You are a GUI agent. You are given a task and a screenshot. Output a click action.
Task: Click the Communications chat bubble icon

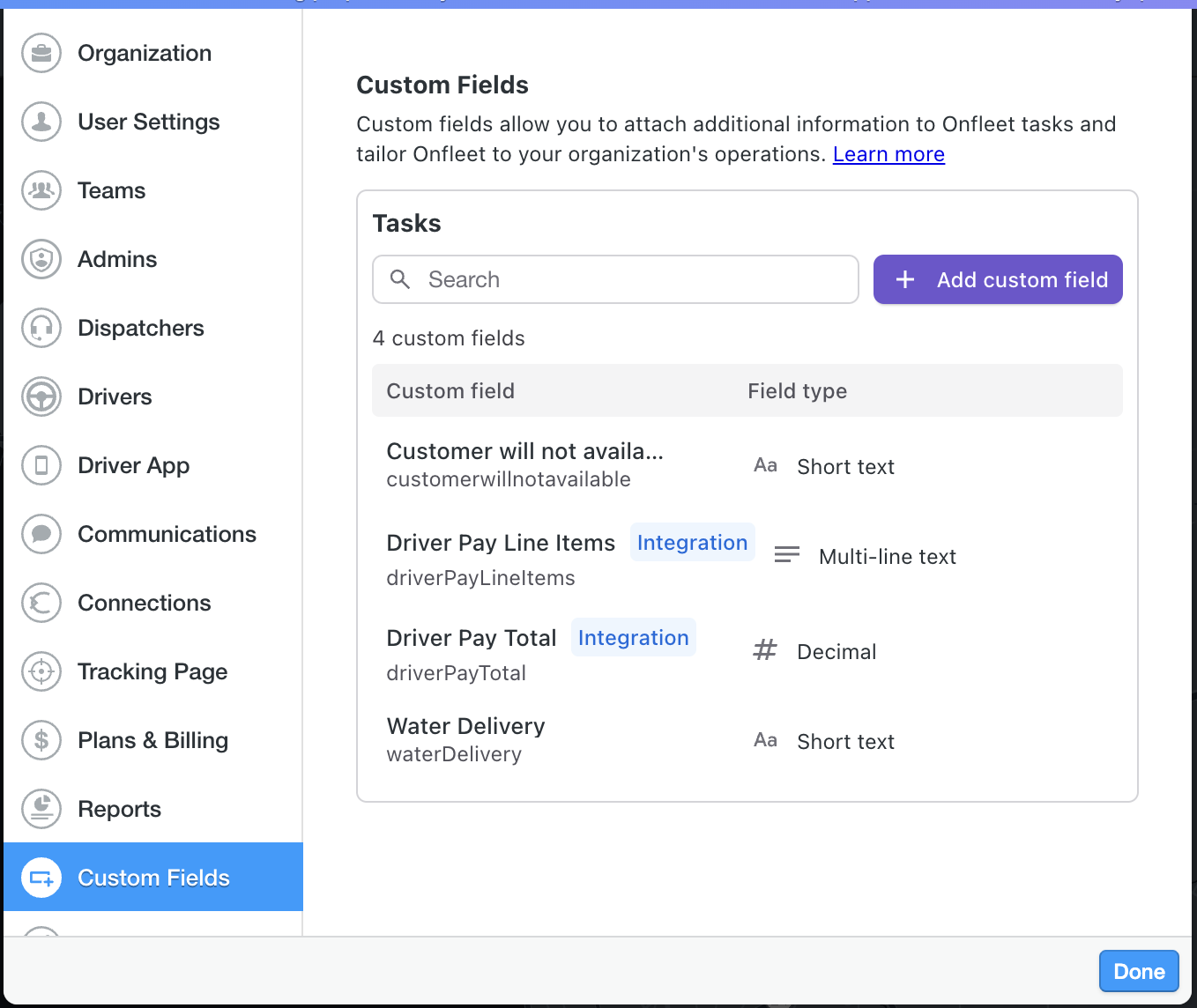coord(41,534)
